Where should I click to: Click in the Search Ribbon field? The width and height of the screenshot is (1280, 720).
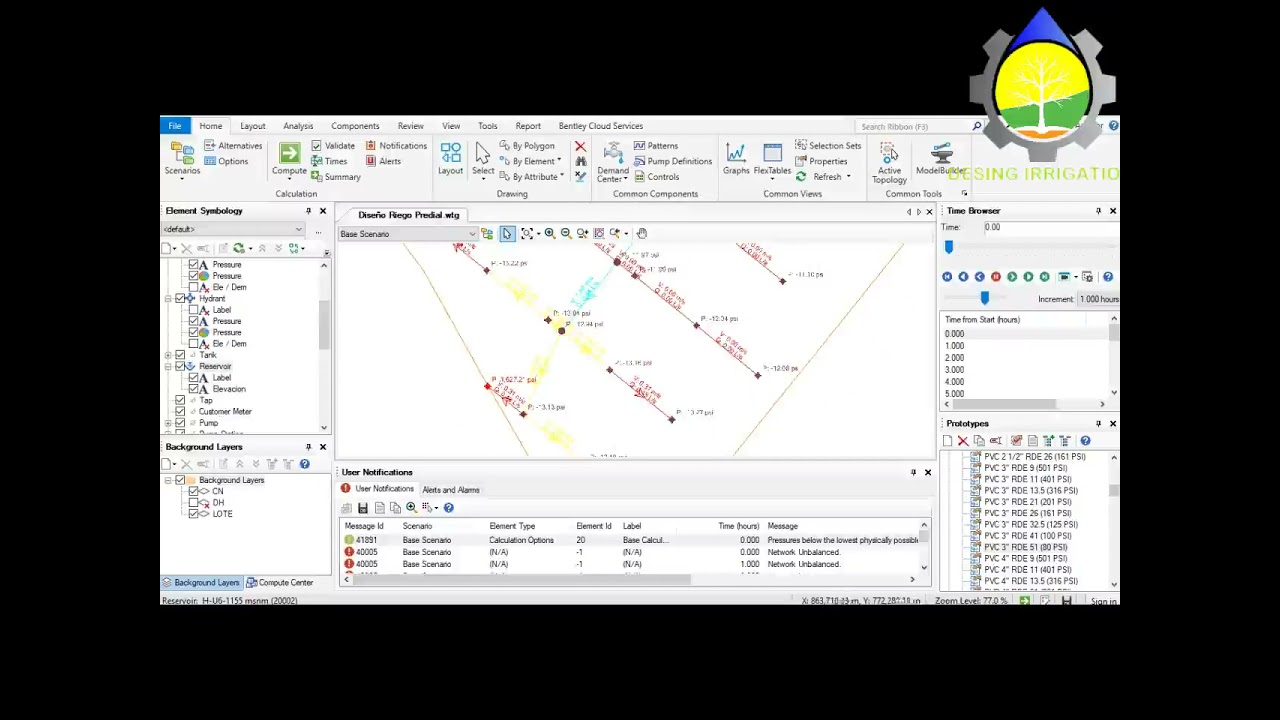tap(913, 126)
